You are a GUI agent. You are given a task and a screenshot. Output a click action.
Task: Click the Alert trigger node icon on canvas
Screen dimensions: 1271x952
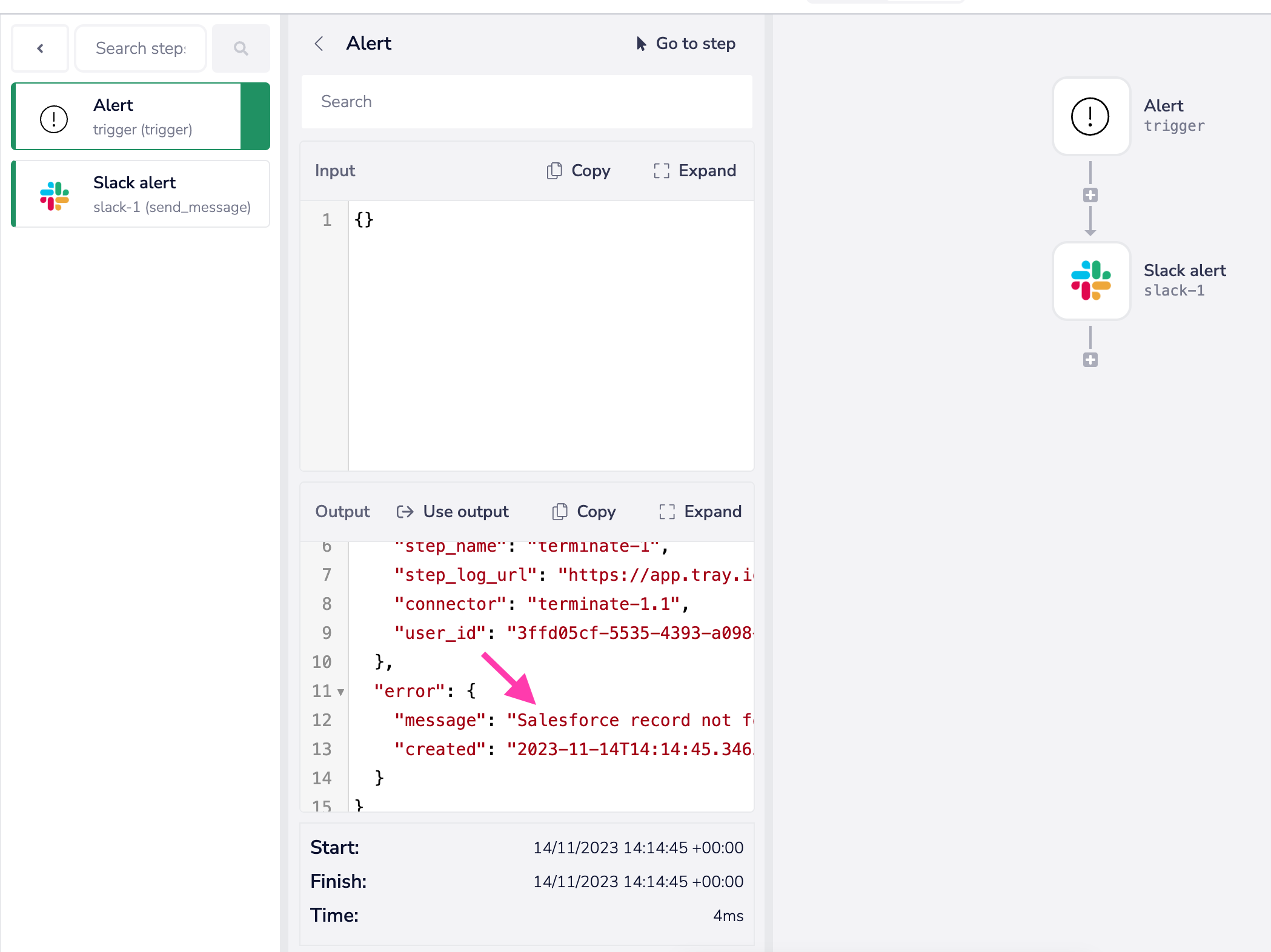coord(1090,116)
